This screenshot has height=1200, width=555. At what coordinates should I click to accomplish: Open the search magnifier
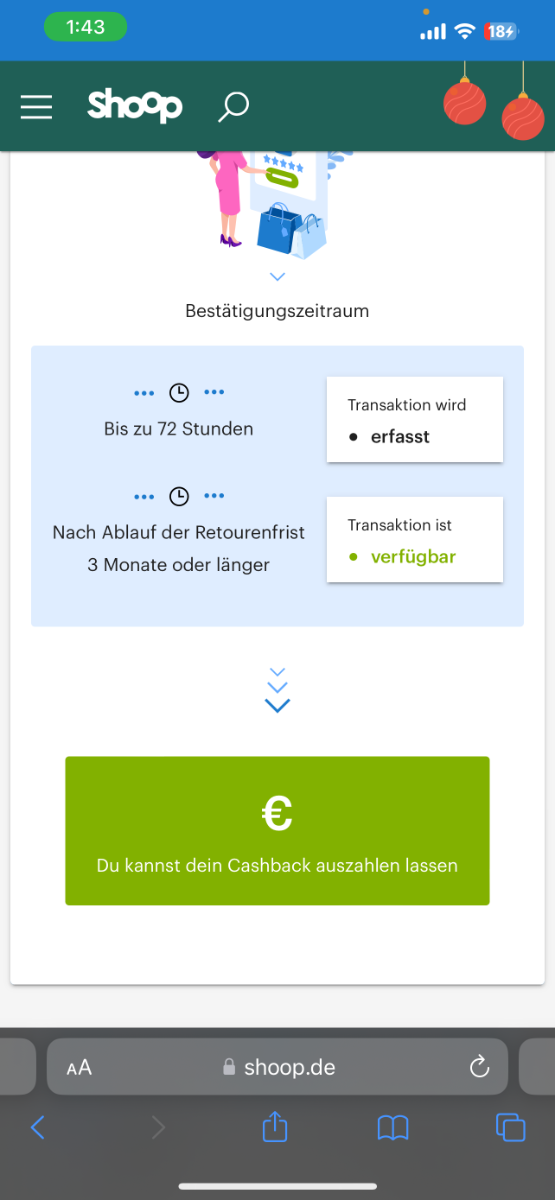click(x=234, y=107)
